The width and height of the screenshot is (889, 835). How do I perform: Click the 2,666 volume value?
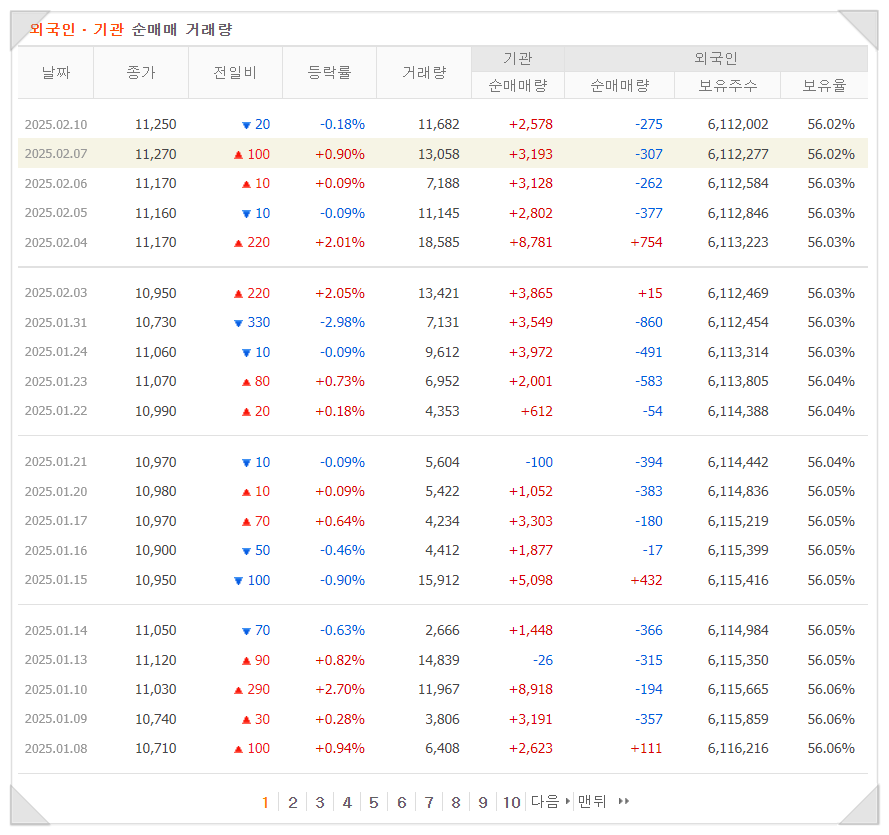click(442, 630)
